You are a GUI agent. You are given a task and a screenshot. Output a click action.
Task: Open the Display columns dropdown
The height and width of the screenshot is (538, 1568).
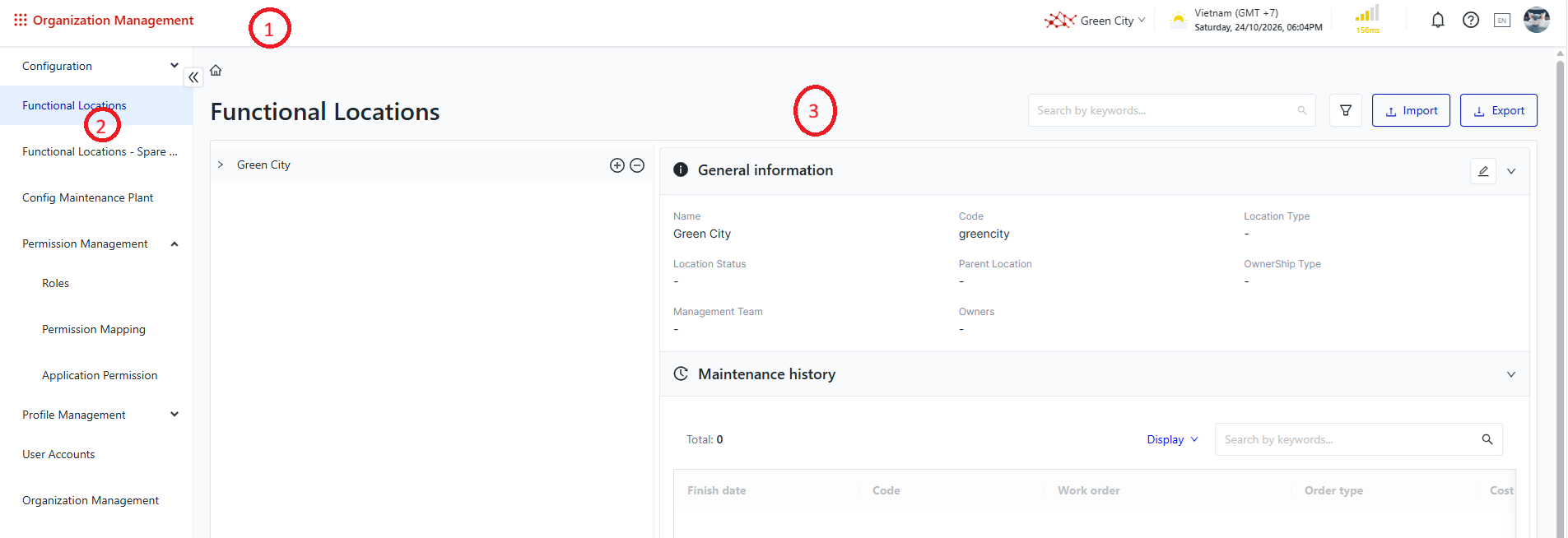click(x=1173, y=439)
